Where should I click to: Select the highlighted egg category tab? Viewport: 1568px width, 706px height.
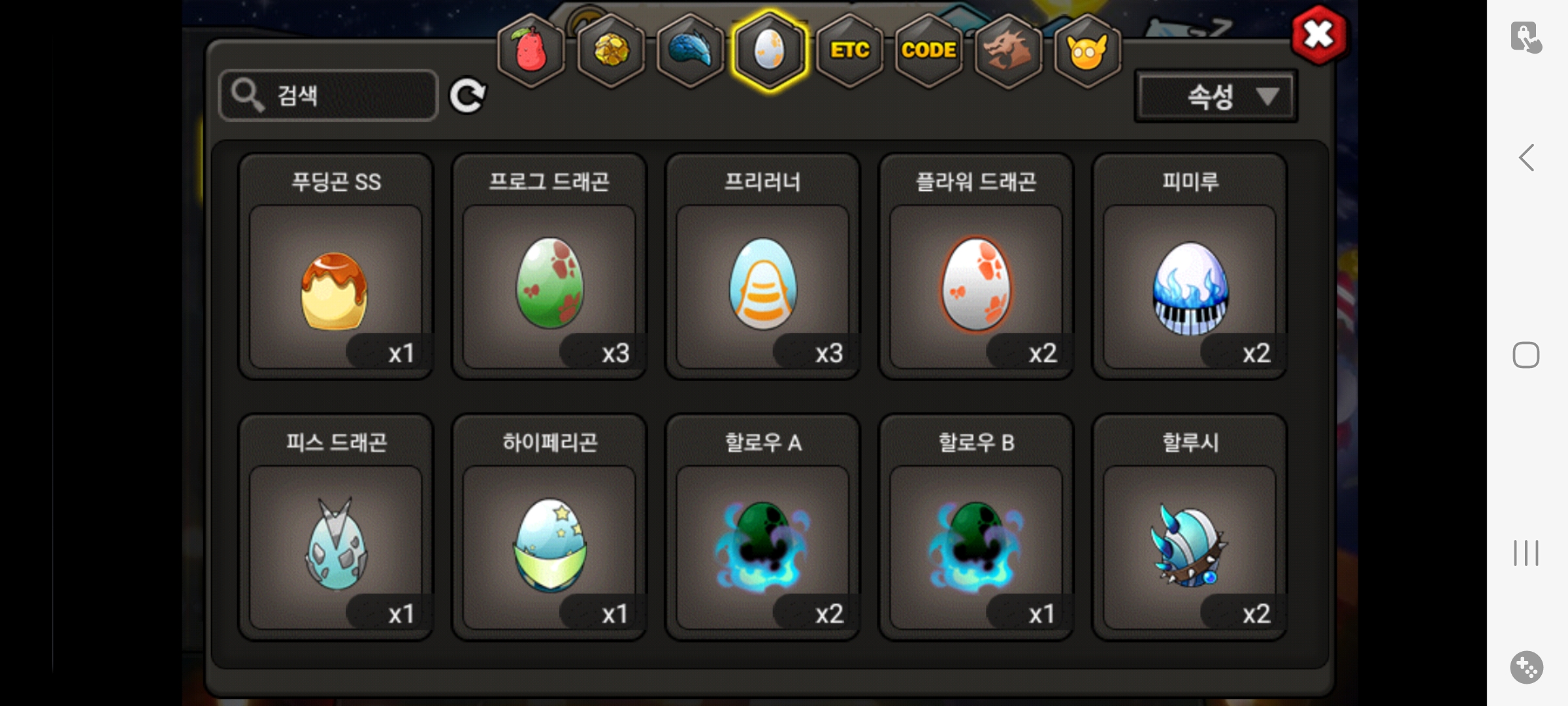(770, 50)
